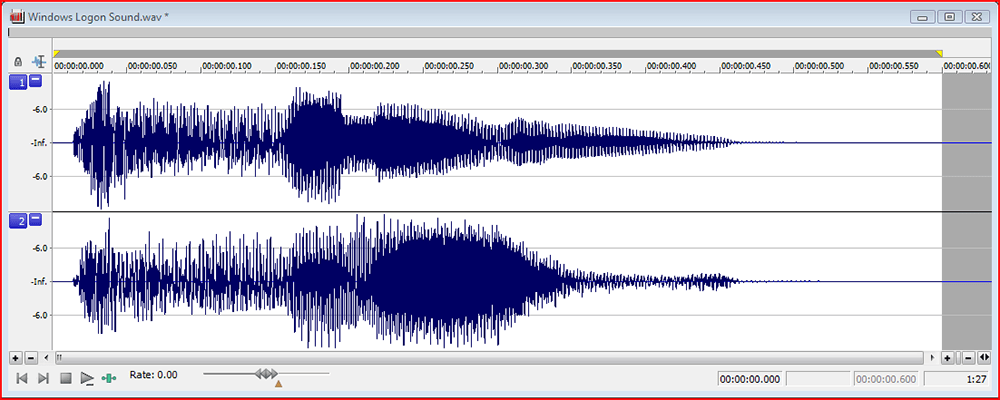1000x400 pixels.
Task: Toggle the channel 1 number button
Action: tap(17, 82)
